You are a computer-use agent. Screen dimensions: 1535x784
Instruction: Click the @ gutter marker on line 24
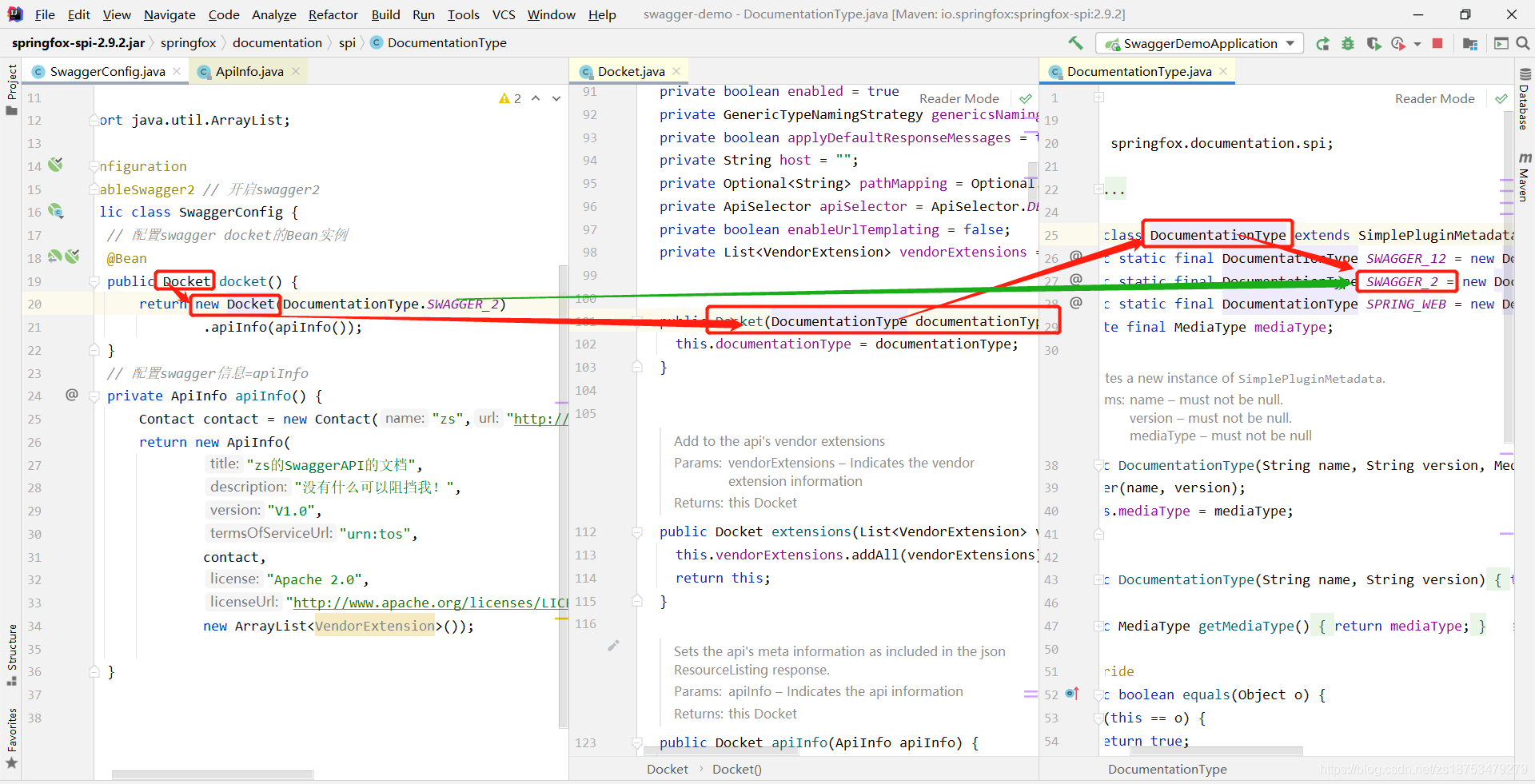72,395
